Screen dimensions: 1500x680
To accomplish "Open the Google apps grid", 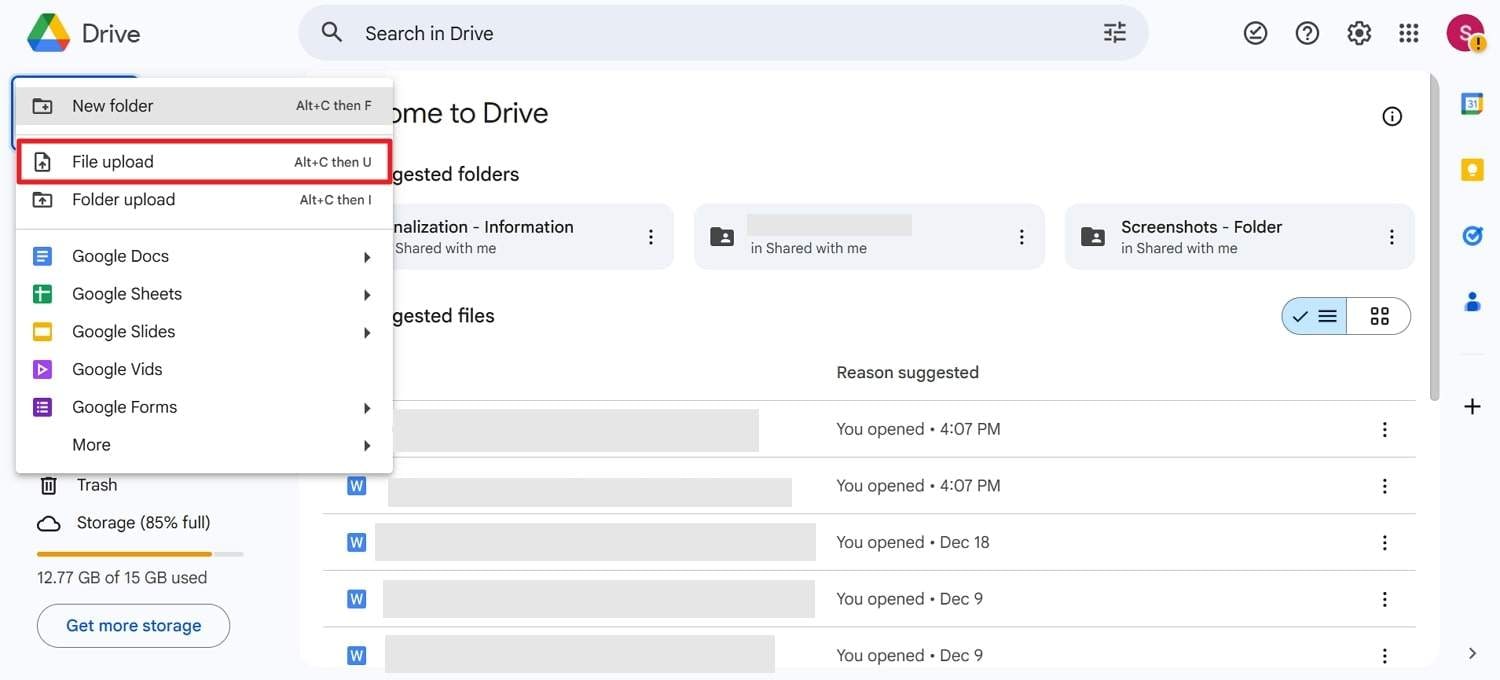I will click(x=1408, y=31).
